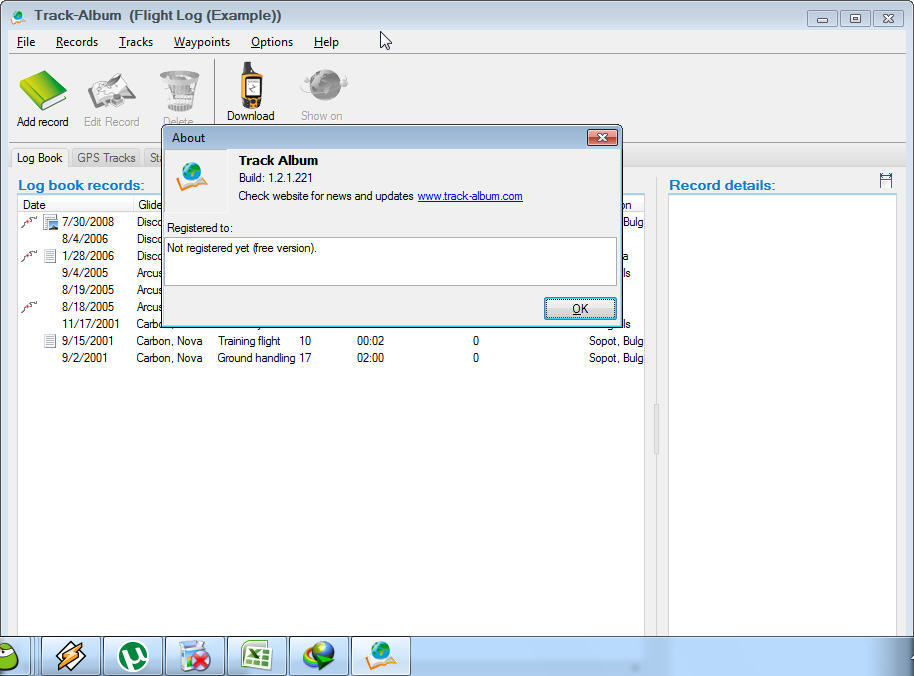Viewport: 914px width, 676px height.
Task: Click the Track Album logo in About dialog
Action: tap(192, 177)
